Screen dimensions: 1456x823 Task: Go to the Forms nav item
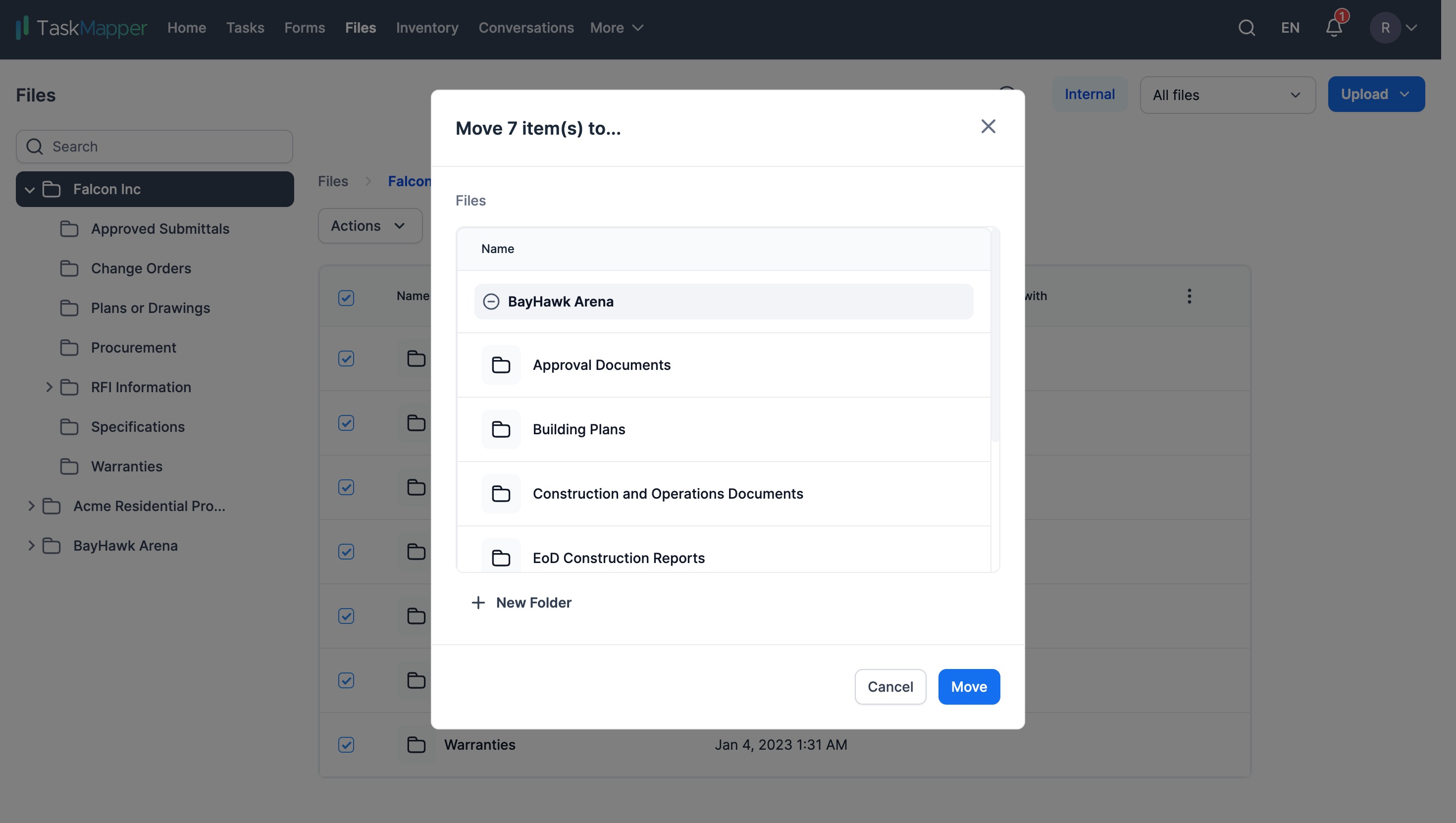(305, 28)
